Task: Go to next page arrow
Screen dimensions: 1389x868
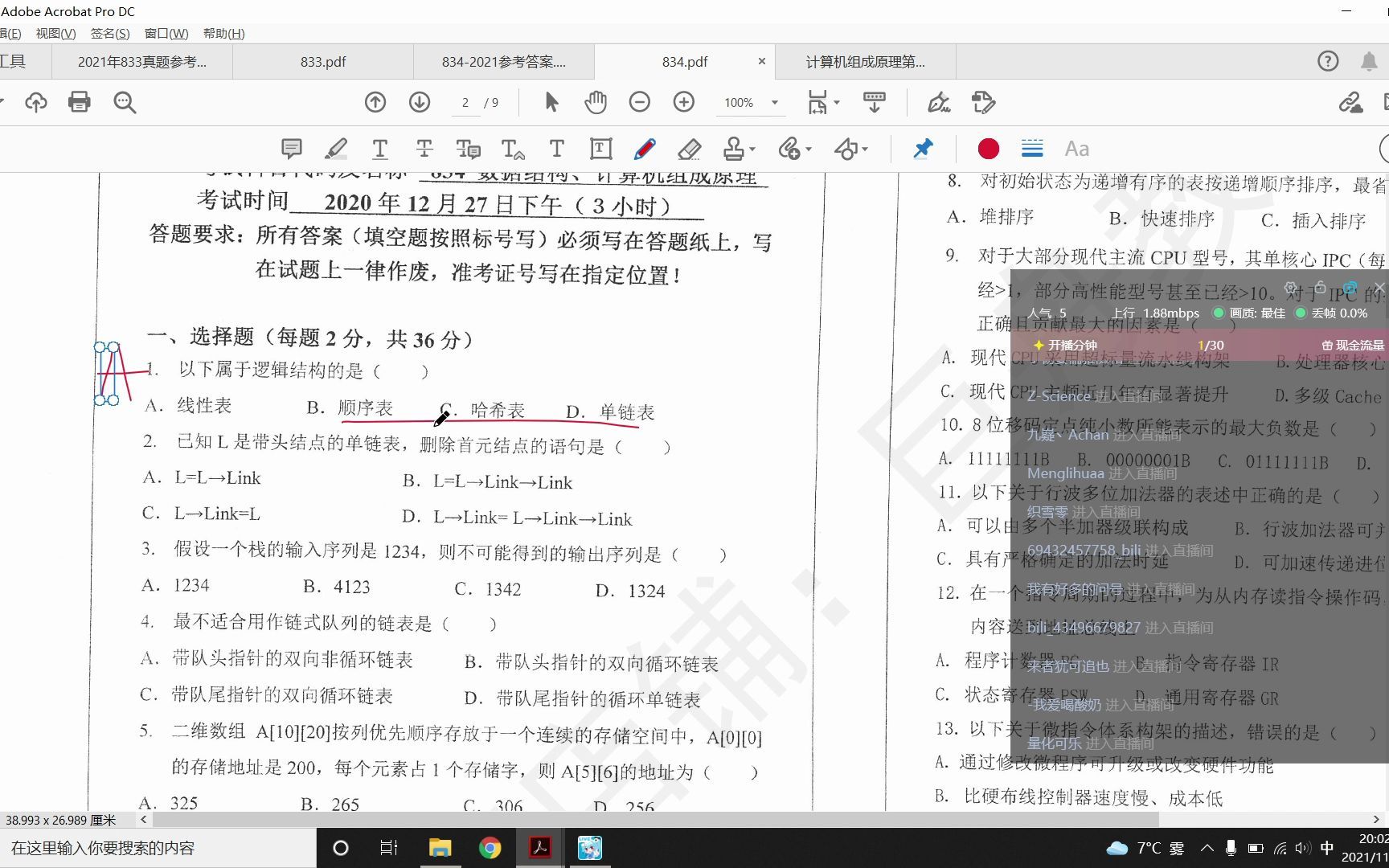Action: pos(420,102)
